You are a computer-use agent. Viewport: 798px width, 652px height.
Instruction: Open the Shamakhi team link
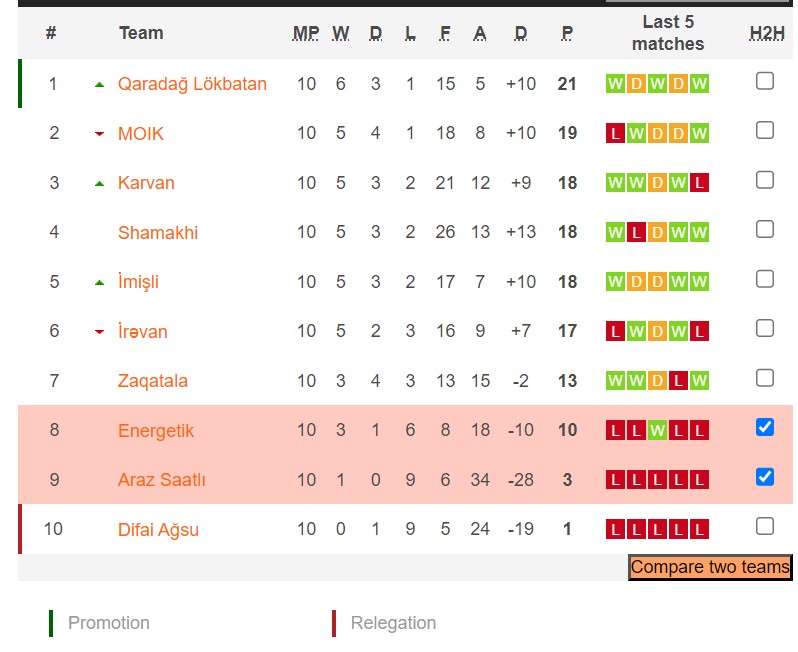click(158, 233)
